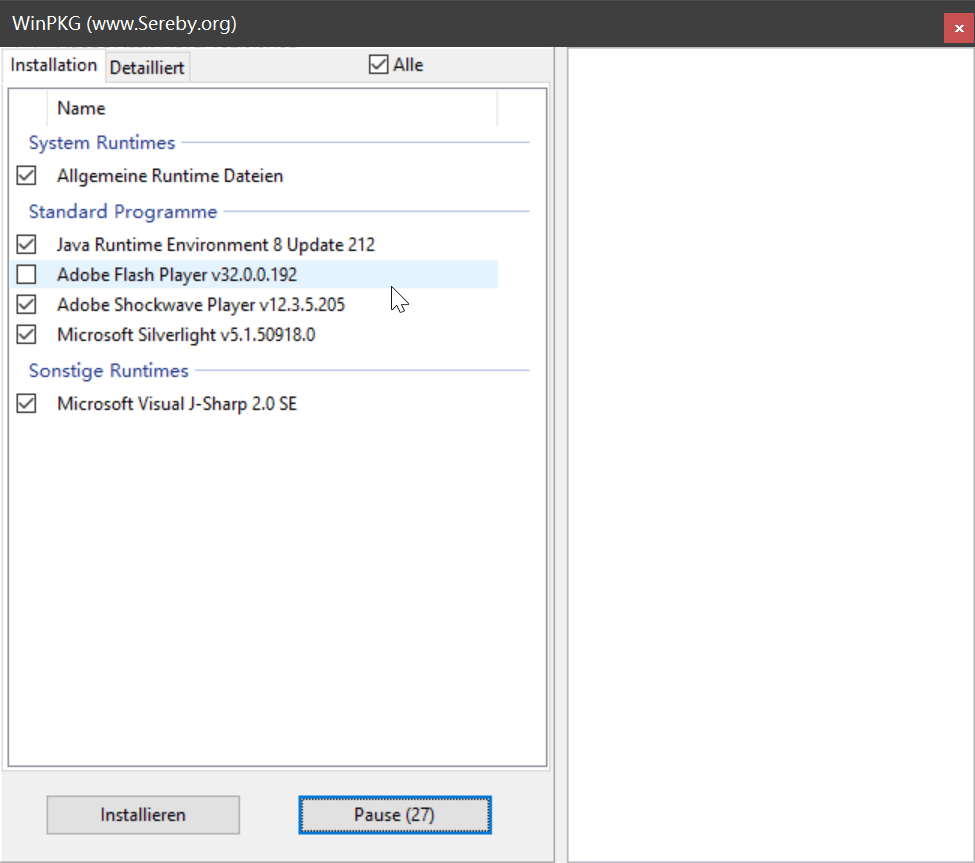Select row text Allgemeine Runtime Dateien
The width and height of the screenshot is (975, 863).
point(170,175)
